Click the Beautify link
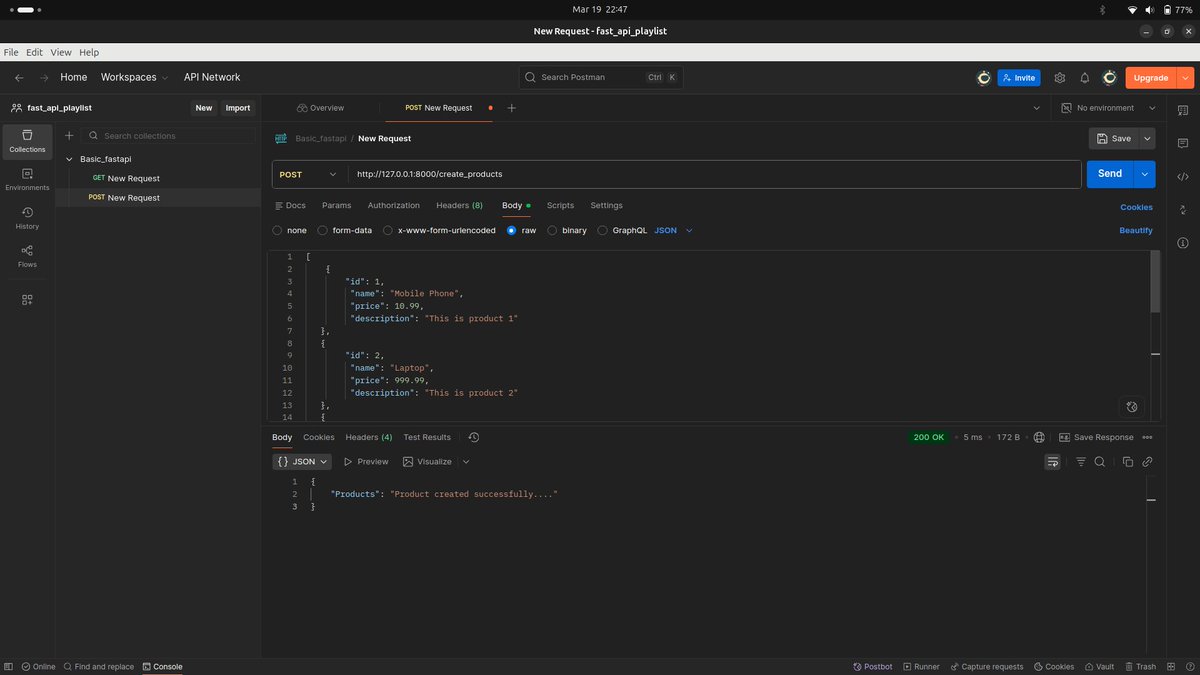1200x675 pixels. 1136,230
